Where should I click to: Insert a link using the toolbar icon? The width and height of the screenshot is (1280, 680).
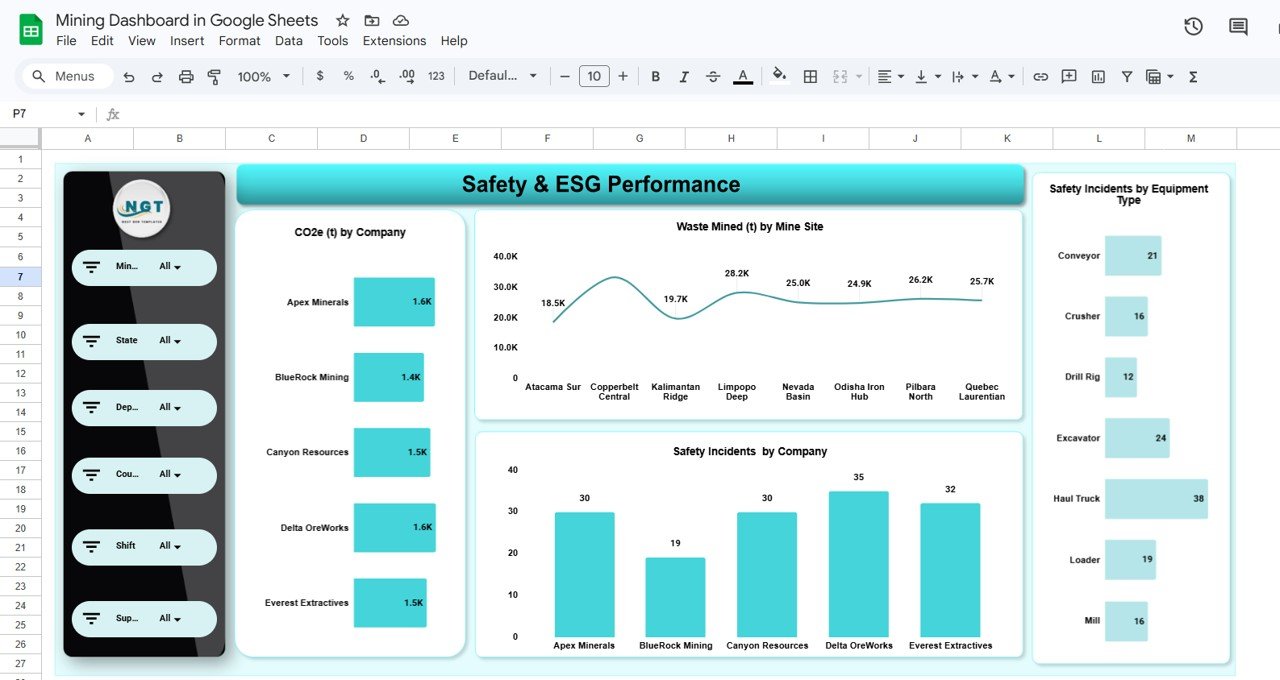pyautogui.click(x=1040, y=76)
